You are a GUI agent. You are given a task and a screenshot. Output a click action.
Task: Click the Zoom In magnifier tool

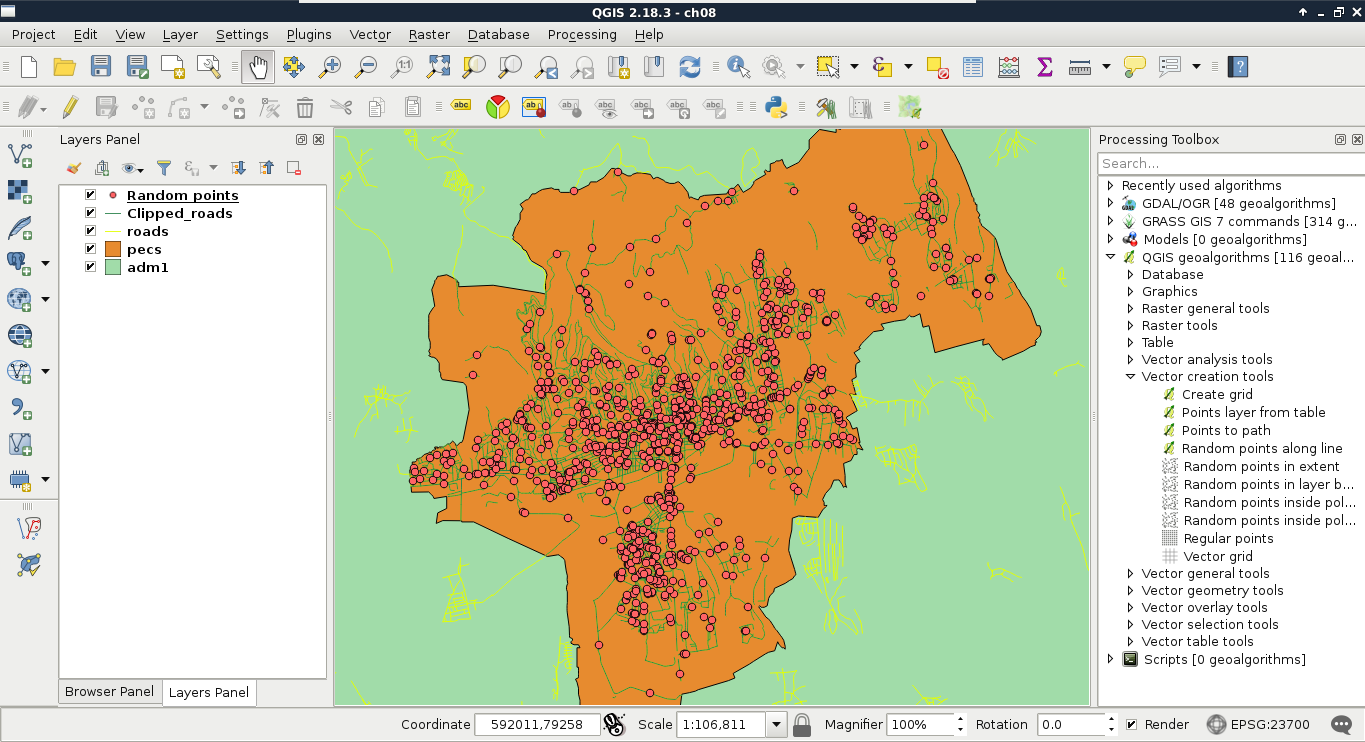point(329,67)
